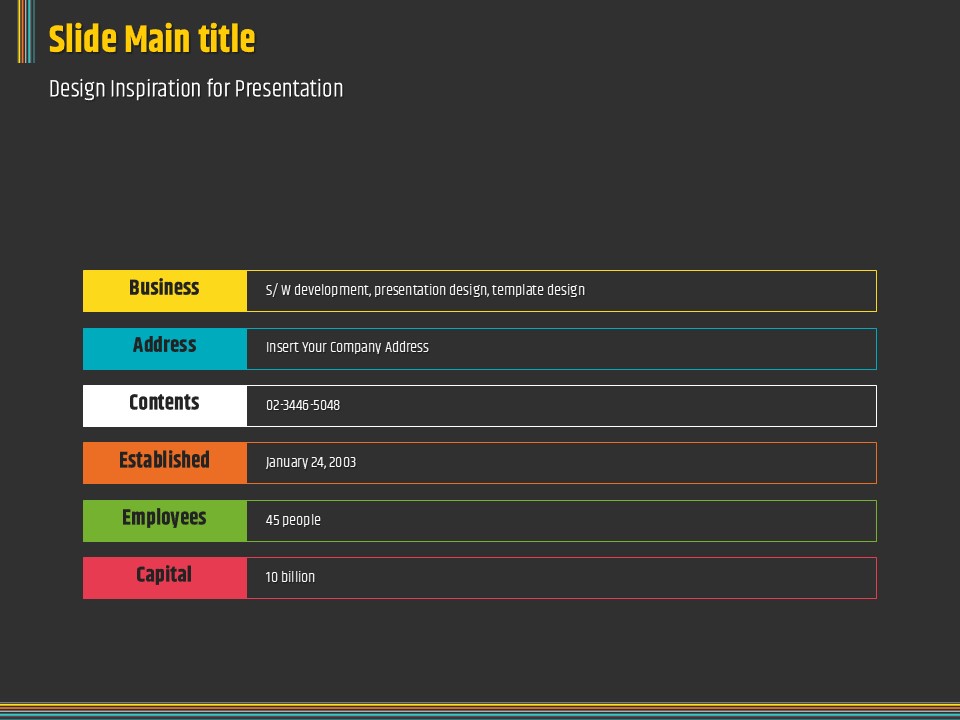Click the phone number 02-3446-5048
This screenshot has width=960, height=720.
click(302, 405)
